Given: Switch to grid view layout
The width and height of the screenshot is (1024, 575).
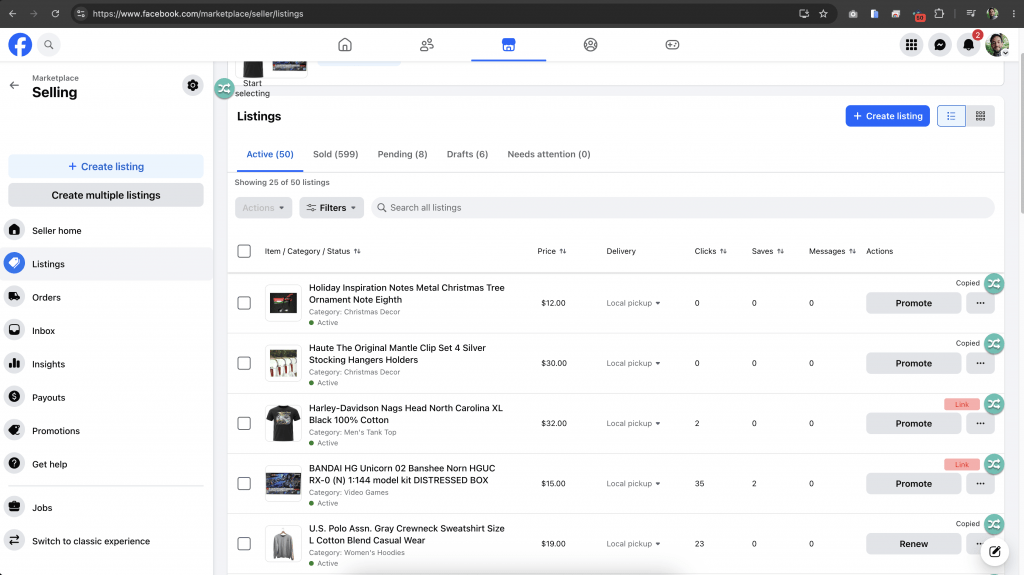Looking at the screenshot, I should (980, 116).
